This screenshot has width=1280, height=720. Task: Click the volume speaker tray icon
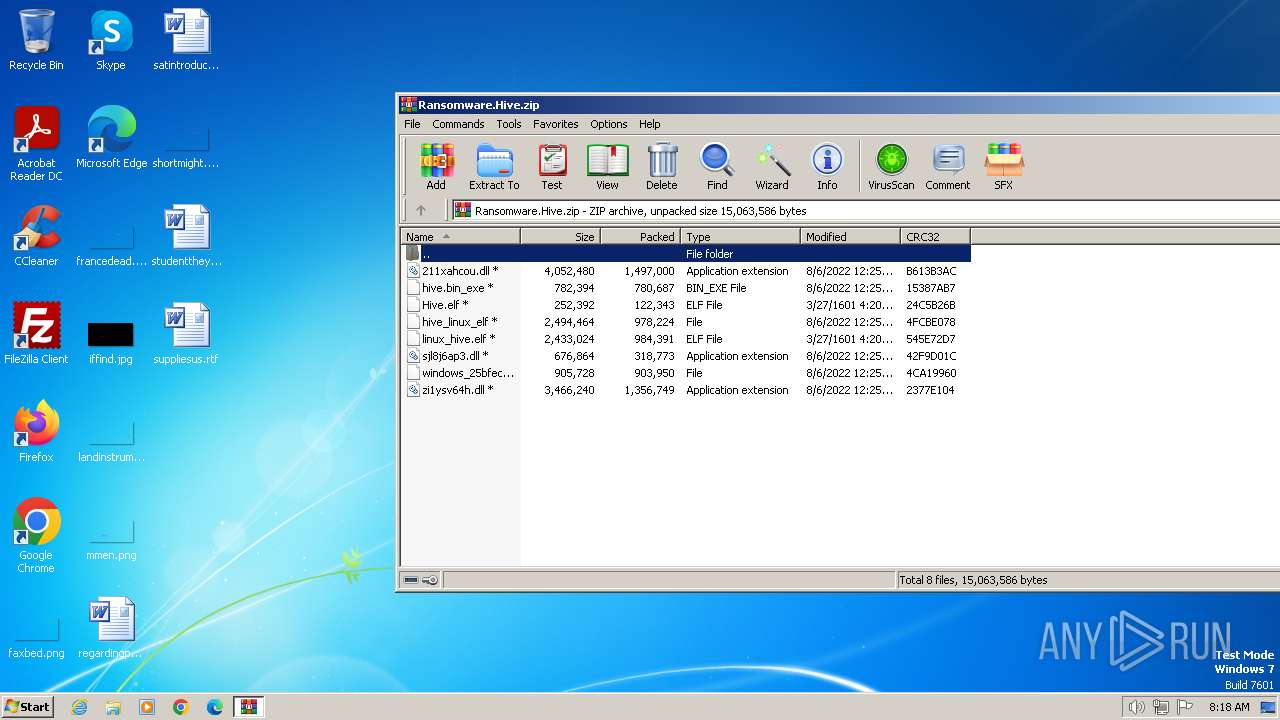tap(1136, 707)
